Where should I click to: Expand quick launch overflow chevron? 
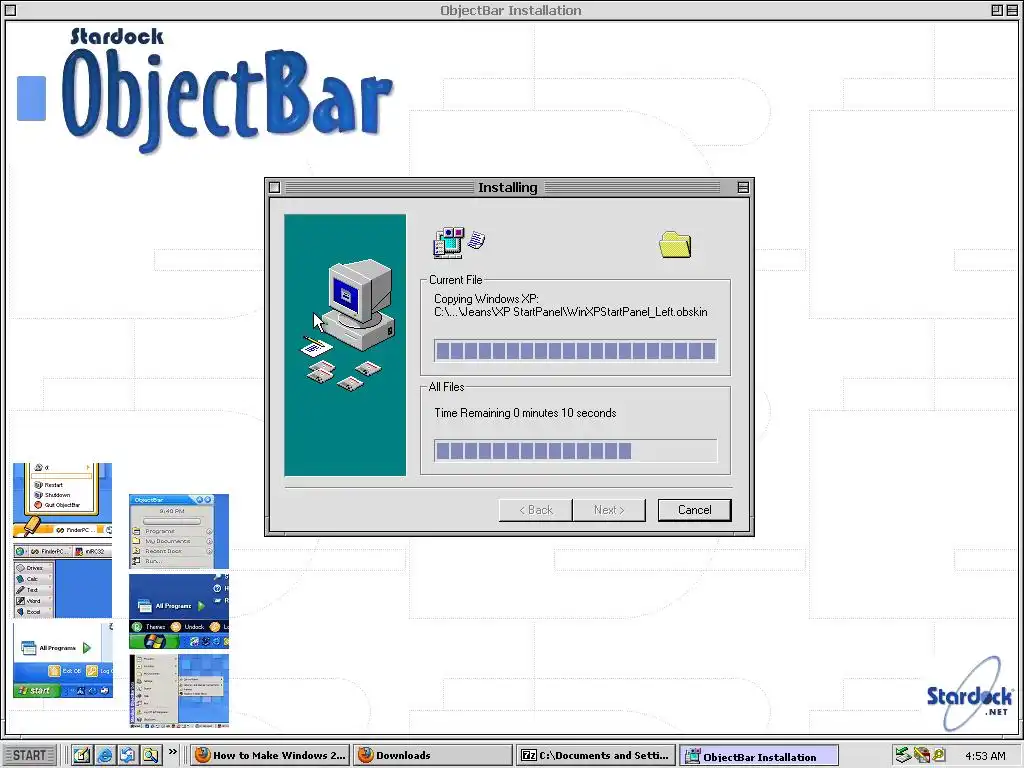(172, 752)
